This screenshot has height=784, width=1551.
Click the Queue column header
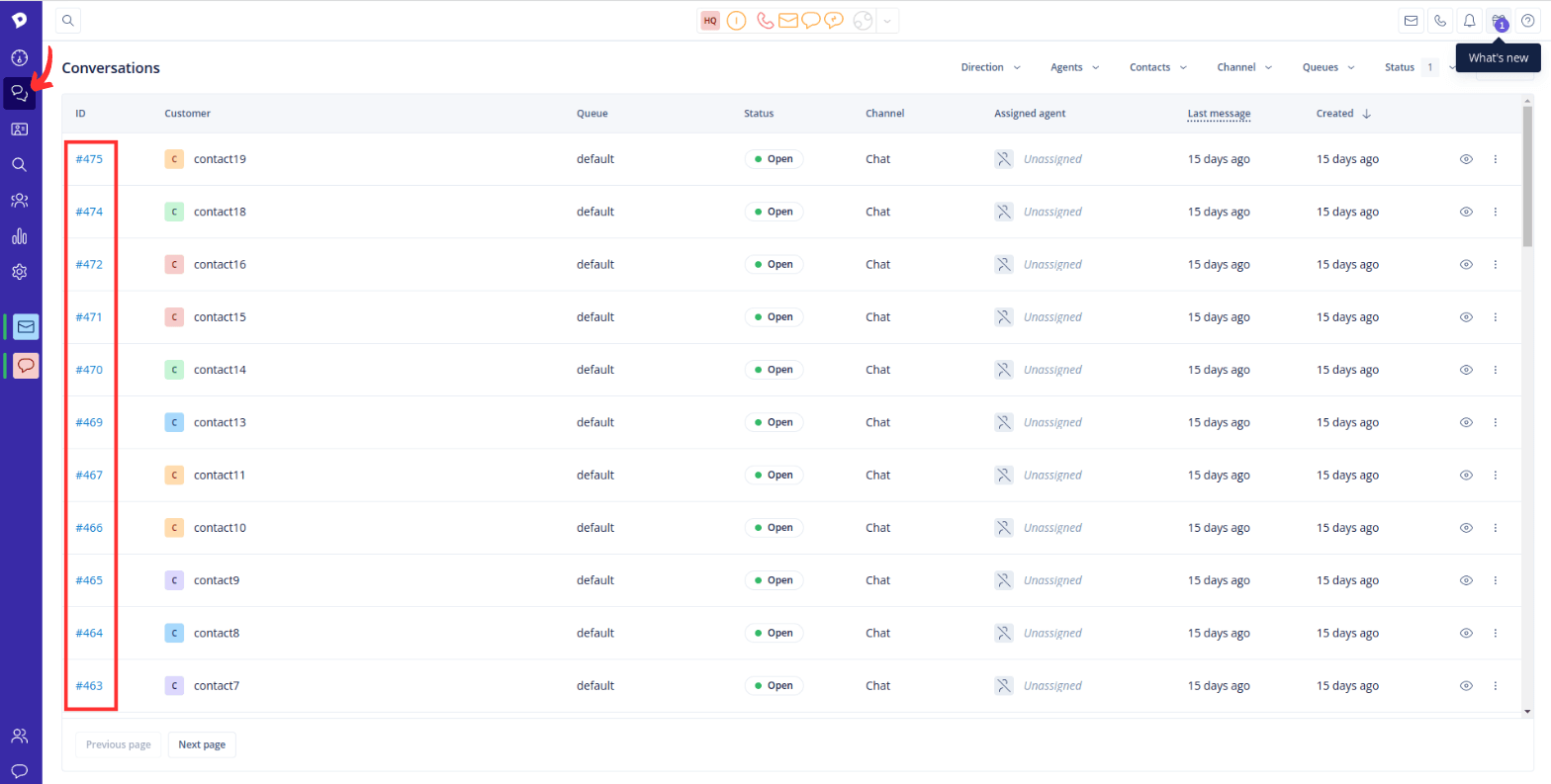[x=592, y=114]
